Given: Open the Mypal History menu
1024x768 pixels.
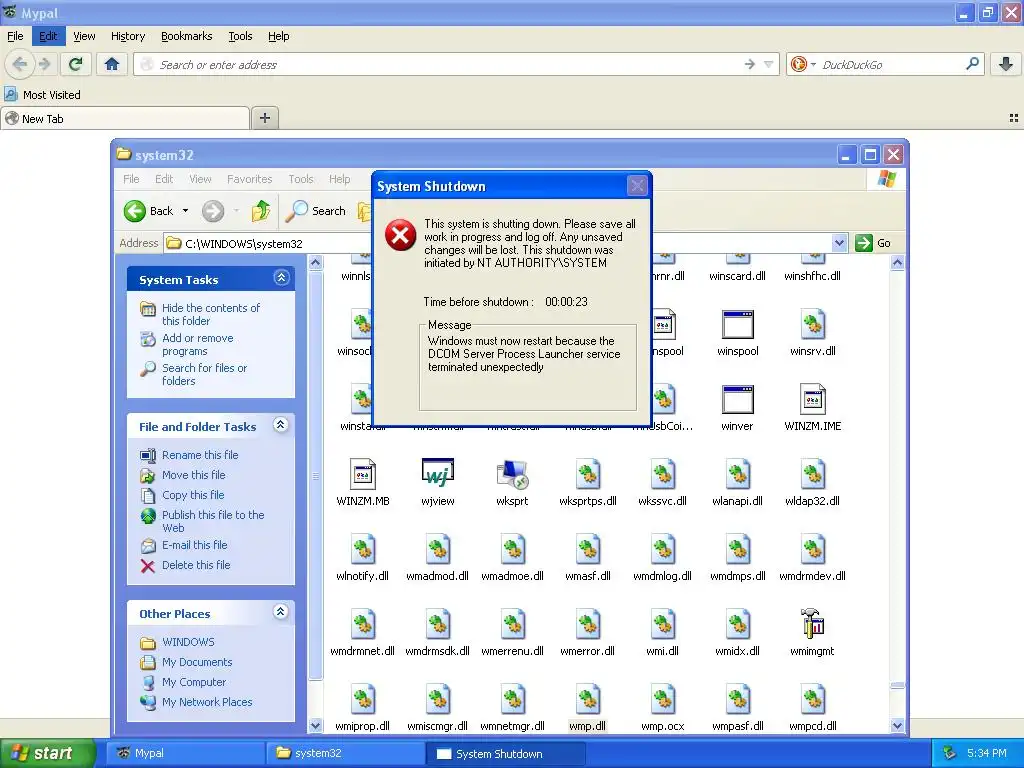Looking at the screenshot, I should (x=128, y=36).
